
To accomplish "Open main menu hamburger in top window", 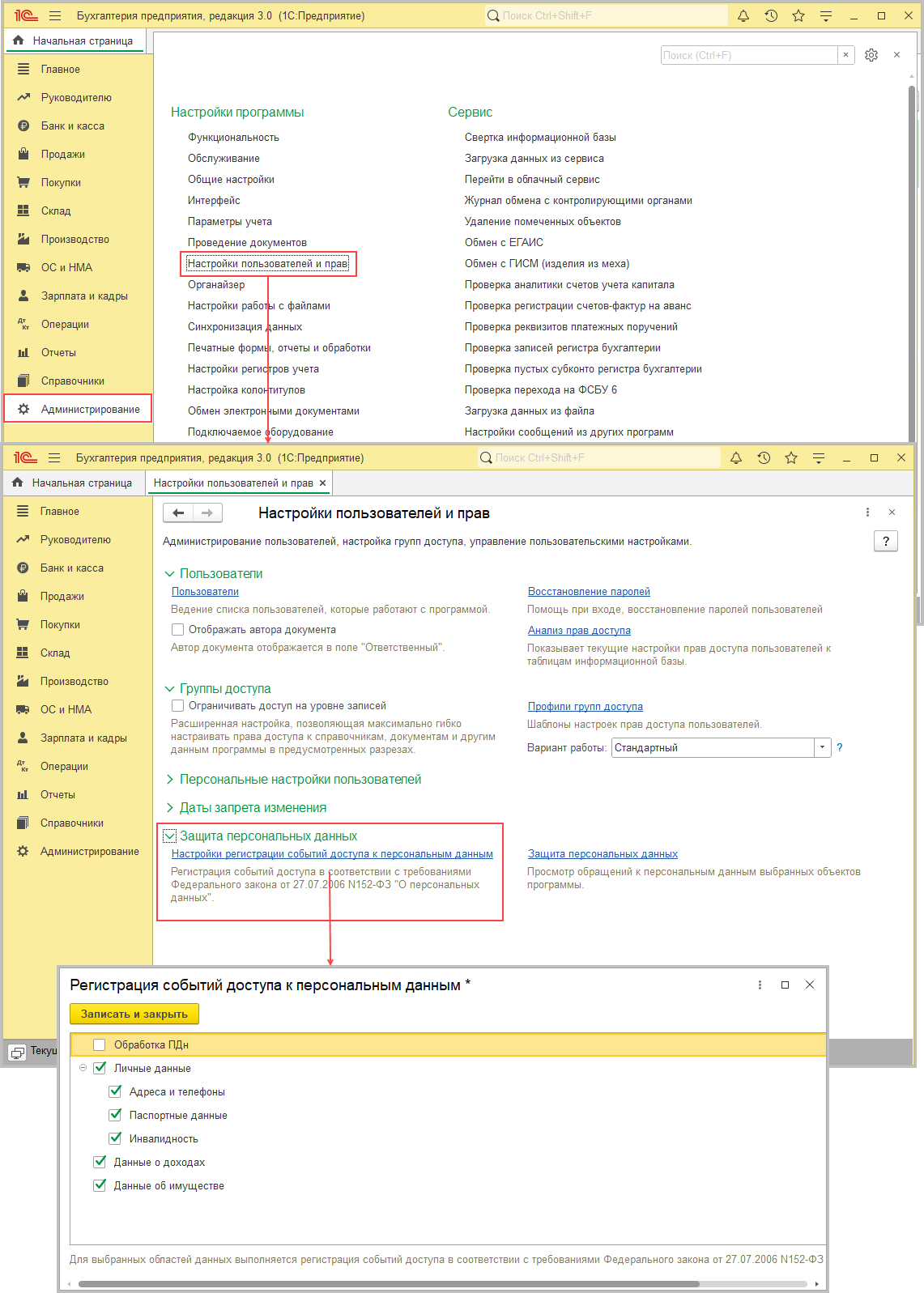I will click(55, 15).
